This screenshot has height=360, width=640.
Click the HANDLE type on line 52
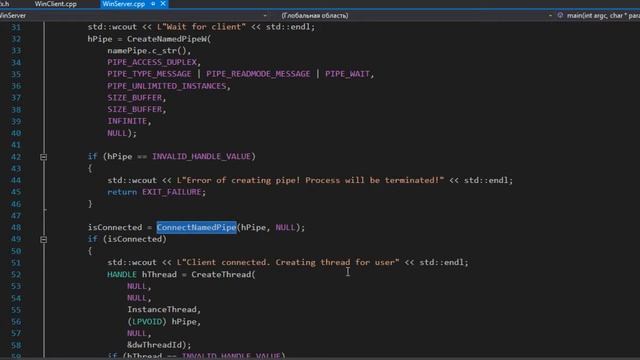point(122,275)
